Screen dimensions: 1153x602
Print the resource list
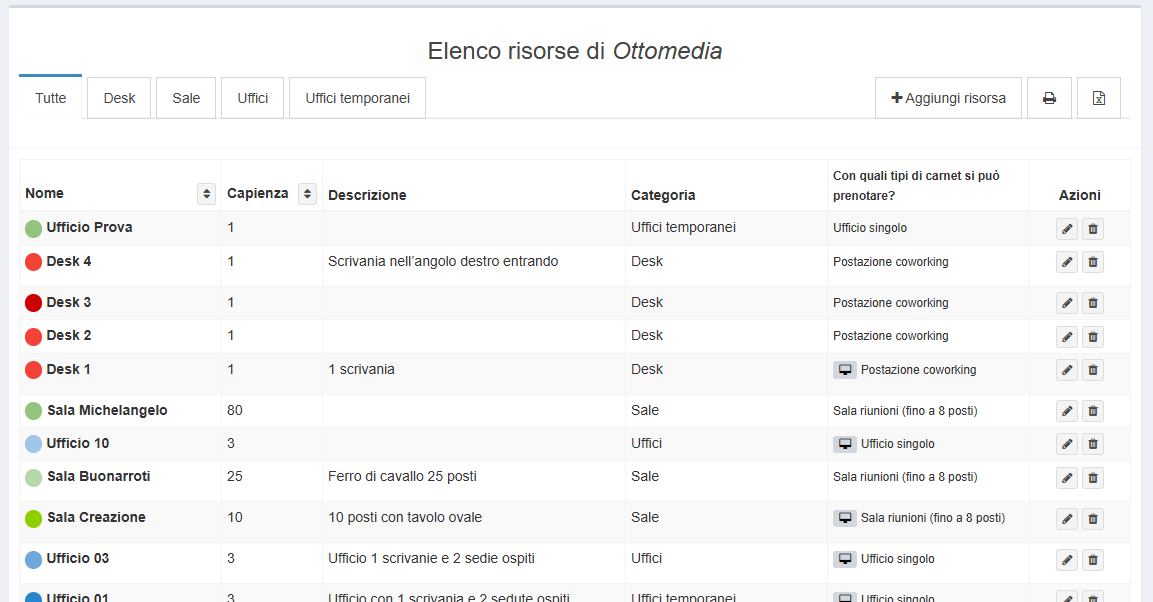[1049, 97]
